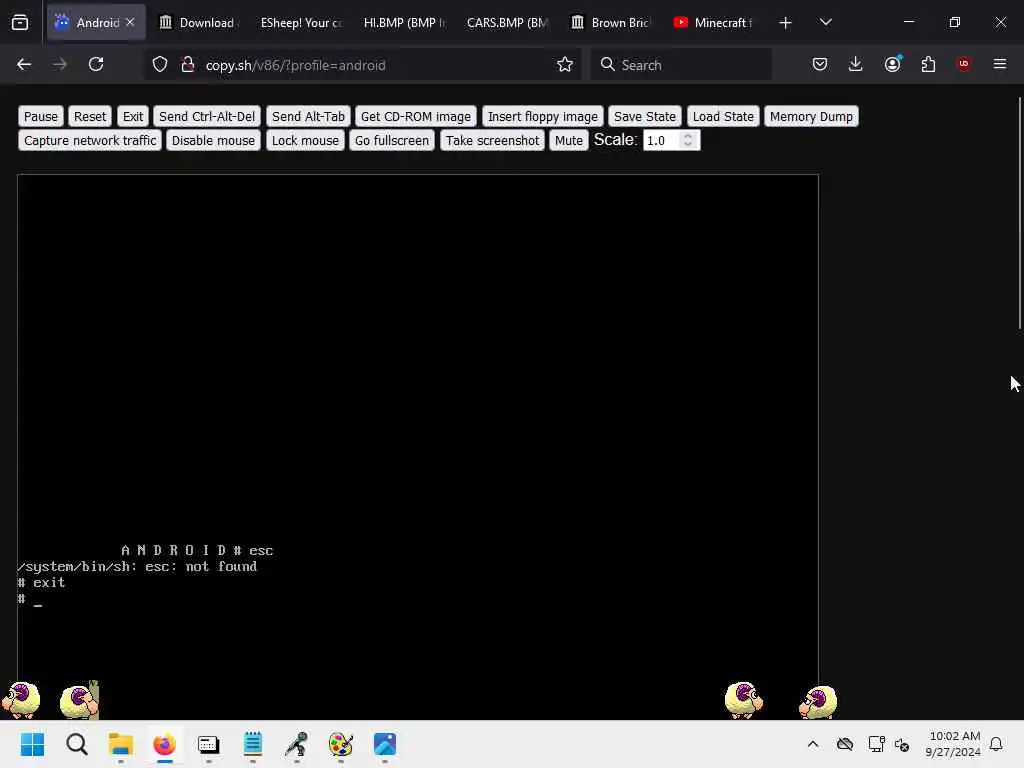This screenshot has height=768, width=1024.
Task: Open Windows taskbar search
Action: (76, 744)
